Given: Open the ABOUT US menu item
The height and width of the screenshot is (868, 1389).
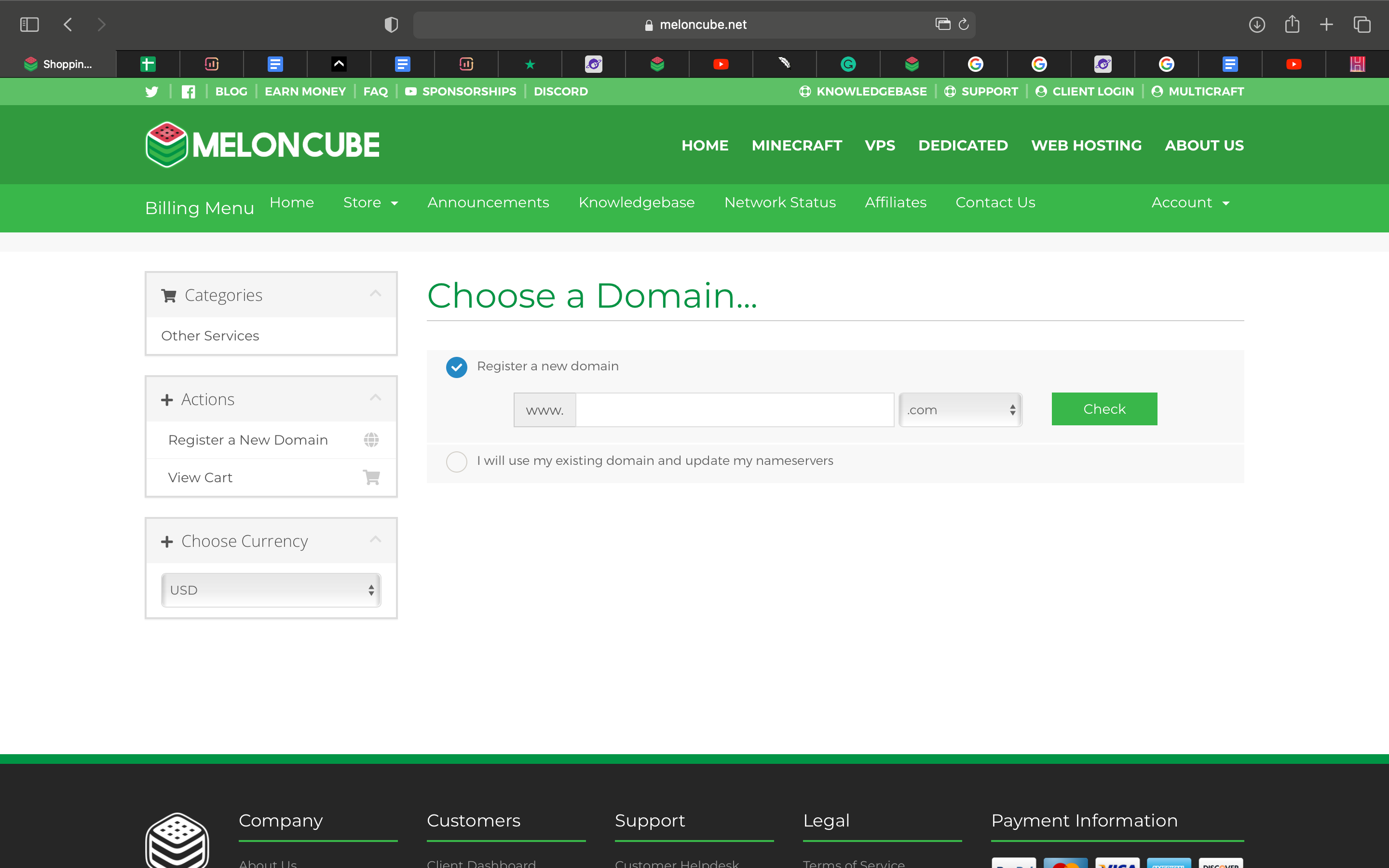Looking at the screenshot, I should pyautogui.click(x=1204, y=146).
